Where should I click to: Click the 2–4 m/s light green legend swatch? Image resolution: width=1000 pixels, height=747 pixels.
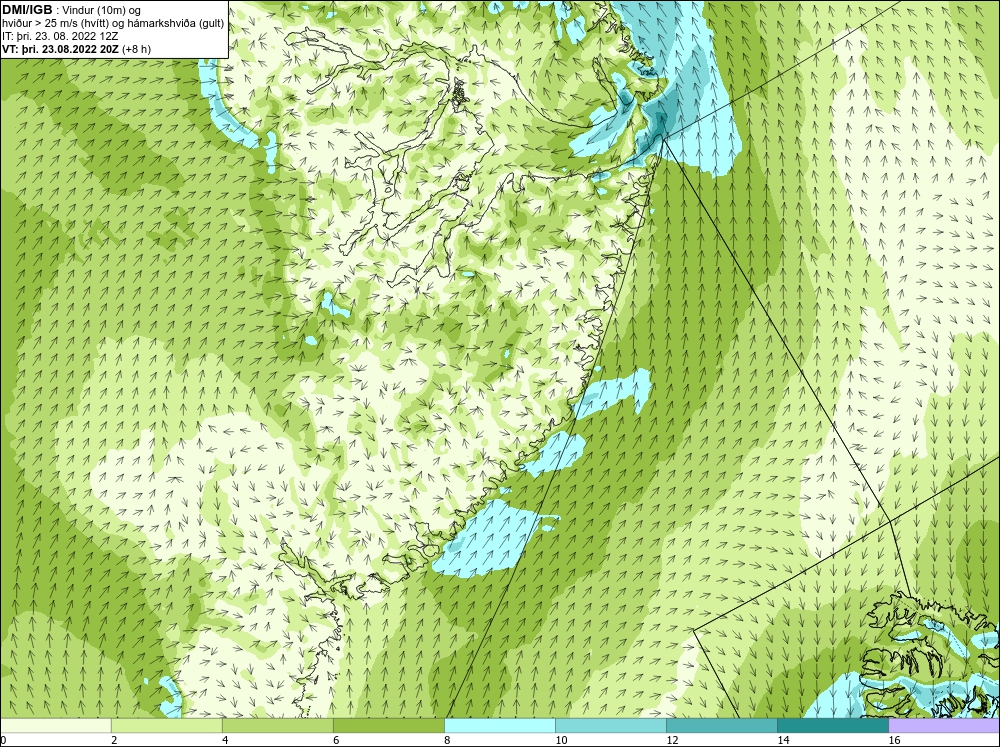click(166, 725)
